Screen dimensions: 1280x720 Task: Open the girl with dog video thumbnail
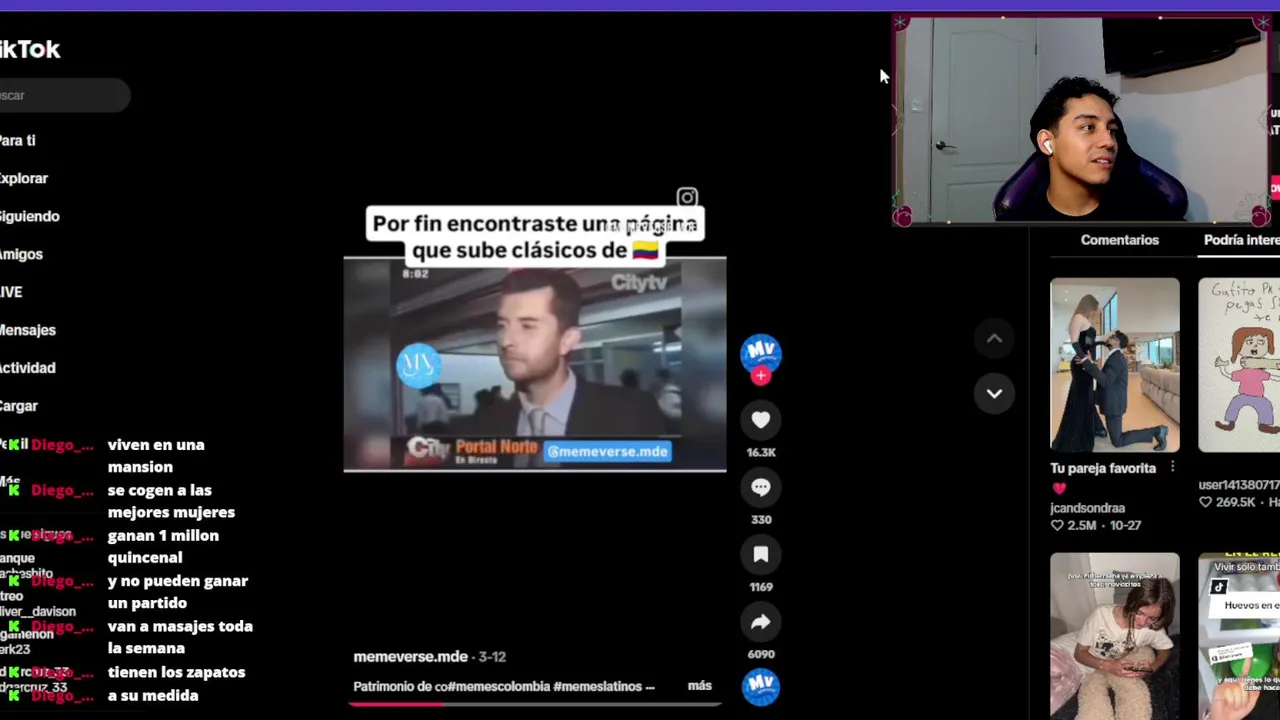(1115, 636)
